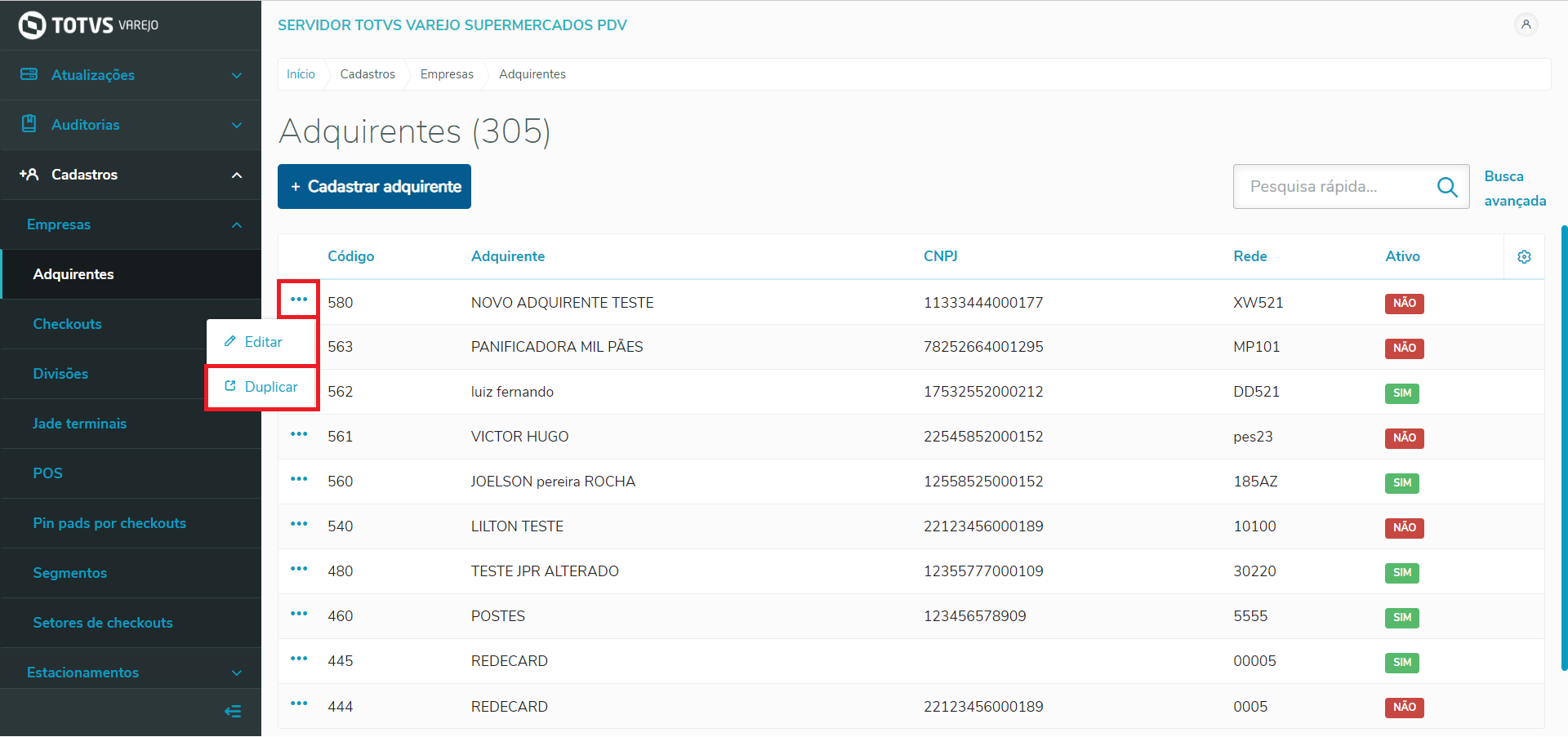Expand the Atualizações menu chevron

237,75
